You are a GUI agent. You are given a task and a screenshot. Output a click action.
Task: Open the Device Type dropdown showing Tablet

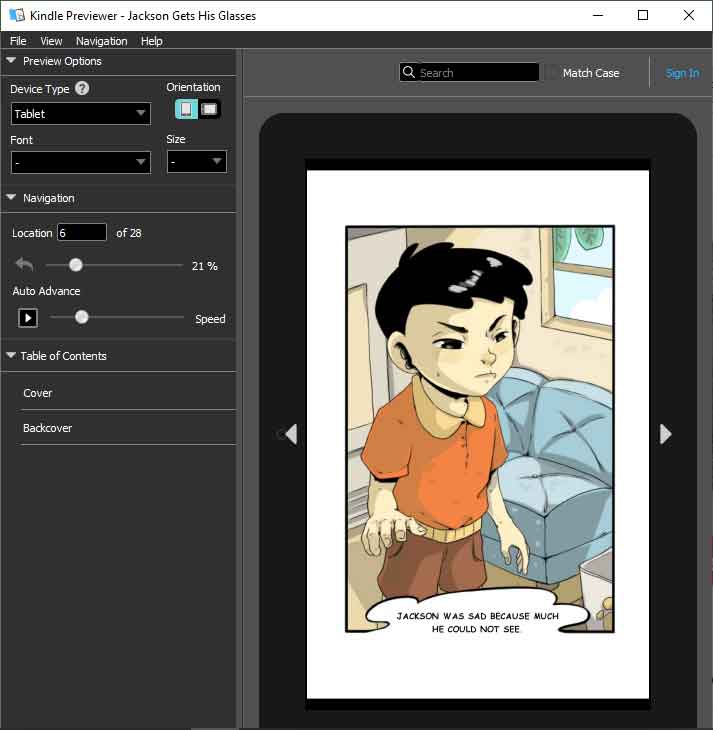click(x=81, y=114)
